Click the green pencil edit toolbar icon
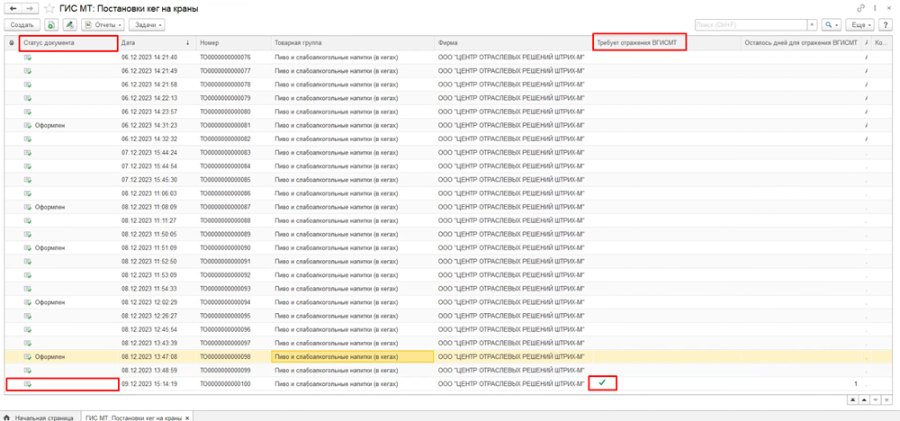 coord(69,25)
